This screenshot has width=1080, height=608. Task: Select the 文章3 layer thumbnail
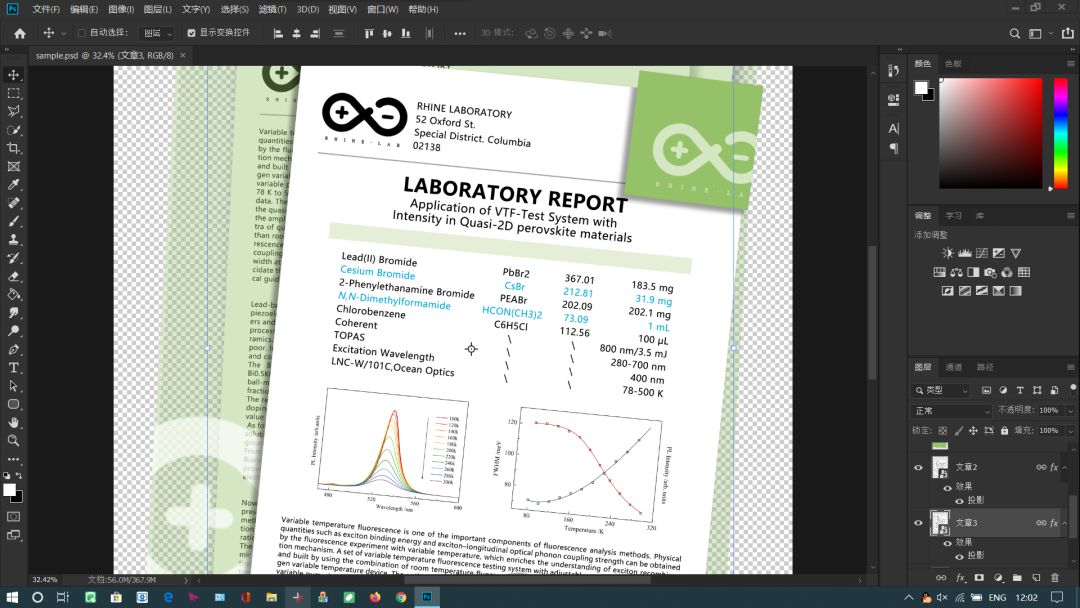(940, 523)
